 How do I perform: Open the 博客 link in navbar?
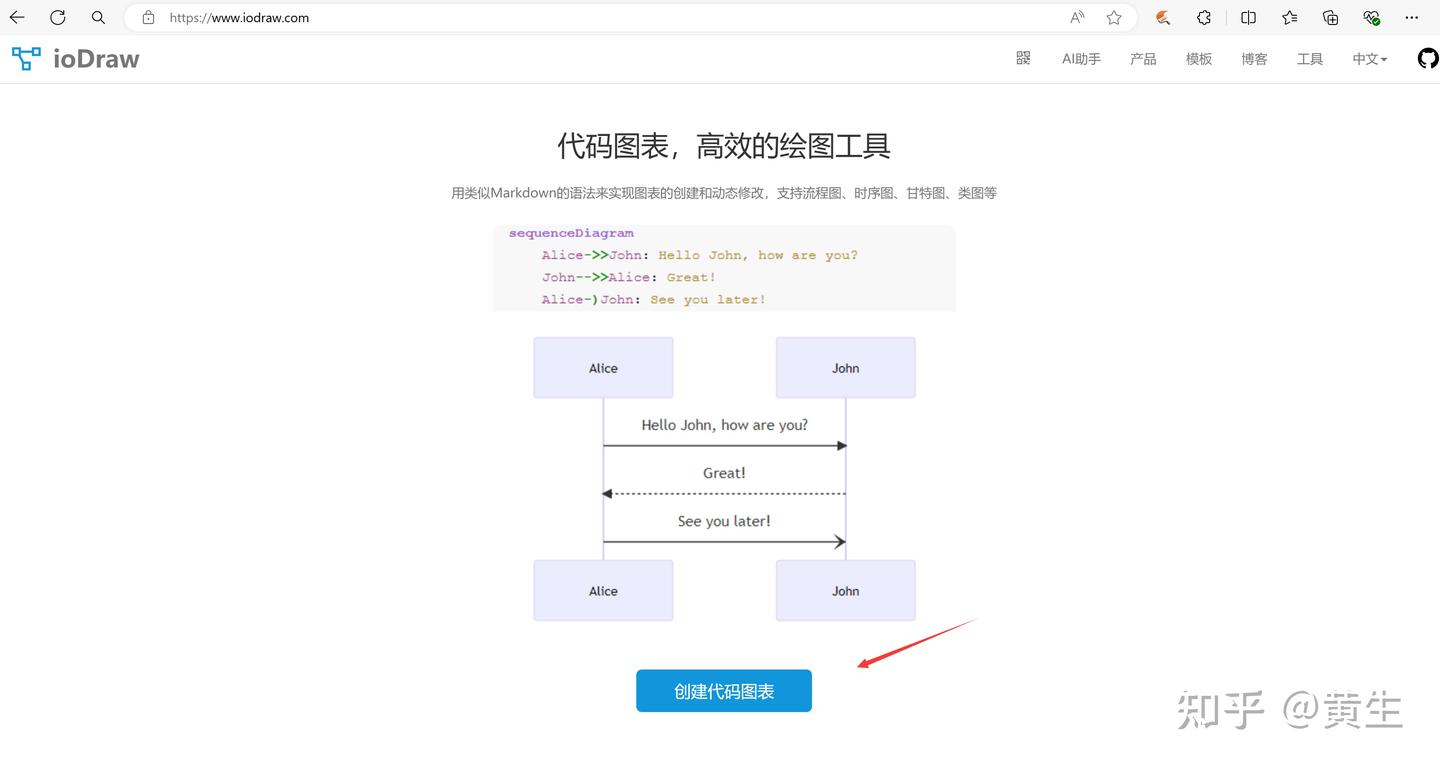1254,58
